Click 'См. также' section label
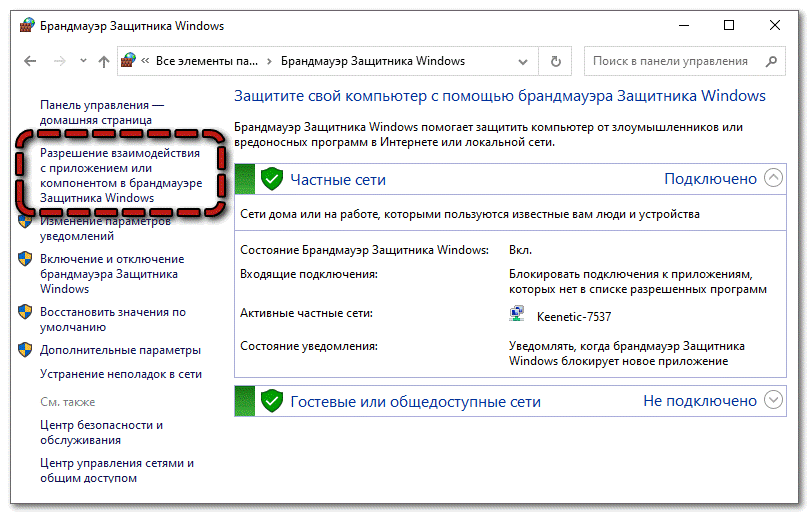Screen dimensions: 810x515 click(x=68, y=402)
